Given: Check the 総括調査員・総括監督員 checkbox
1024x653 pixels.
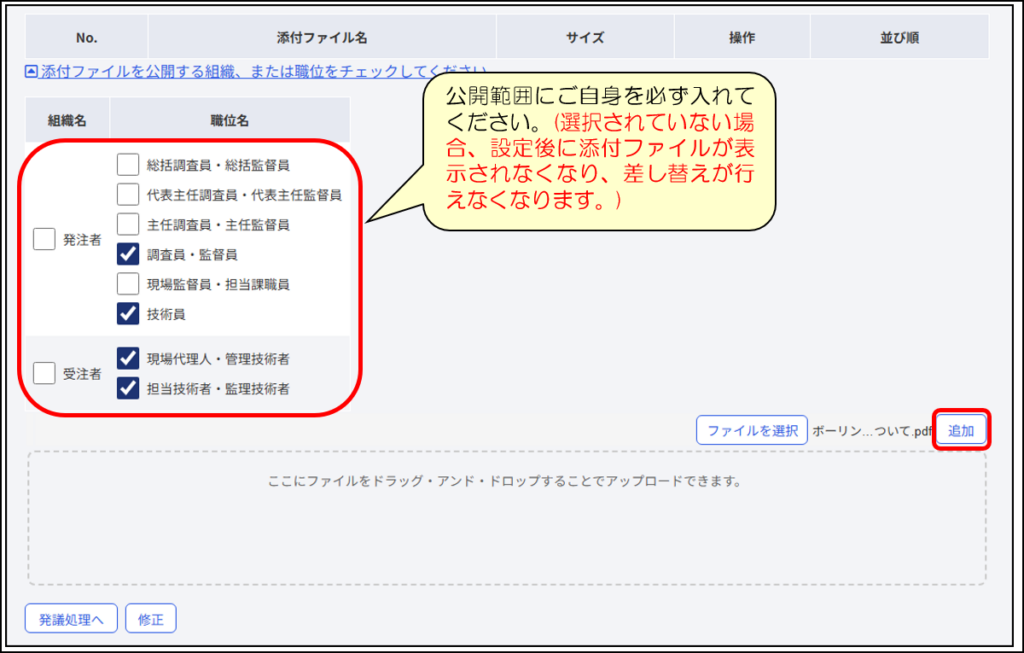Looking at the screenshot, I should click(128, 165).
